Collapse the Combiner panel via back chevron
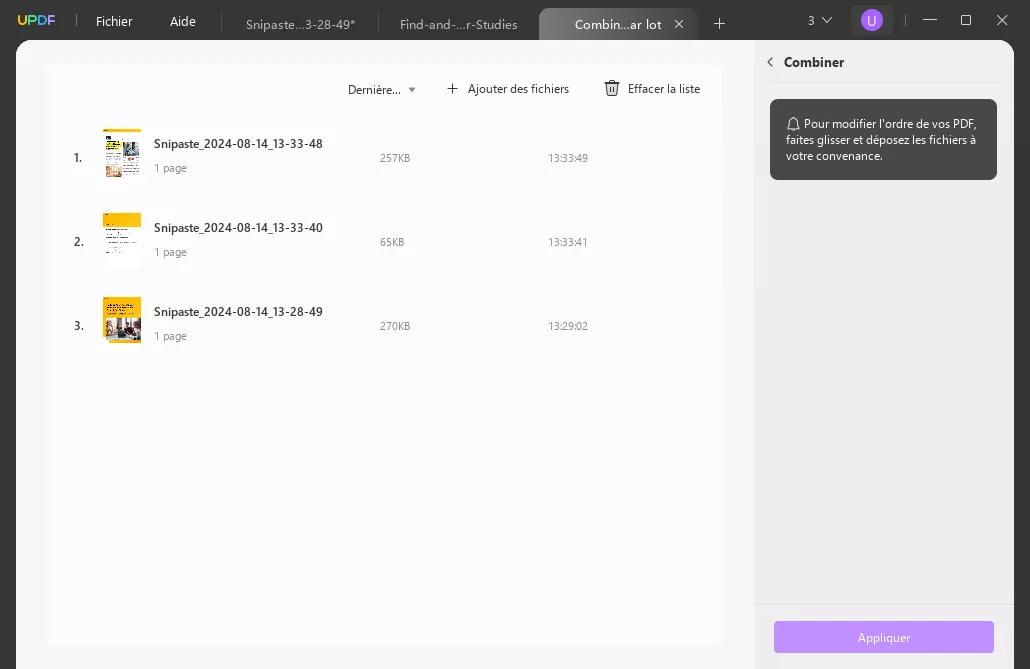Screen dimensions: 1030x669 (x=770, y=62)
